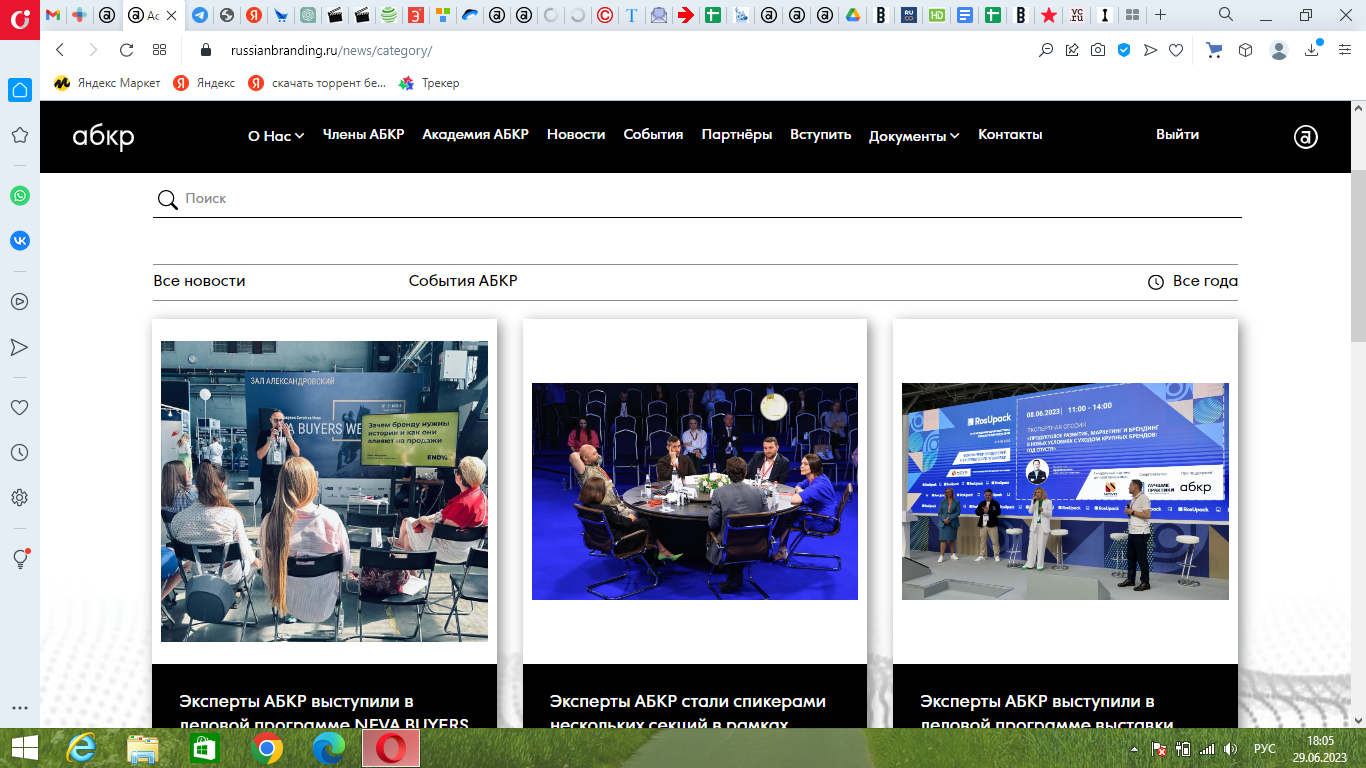Go to the События menu item
Image resolution: width=1366 pixels, height=768 pixels.
(x=653, y=134)
